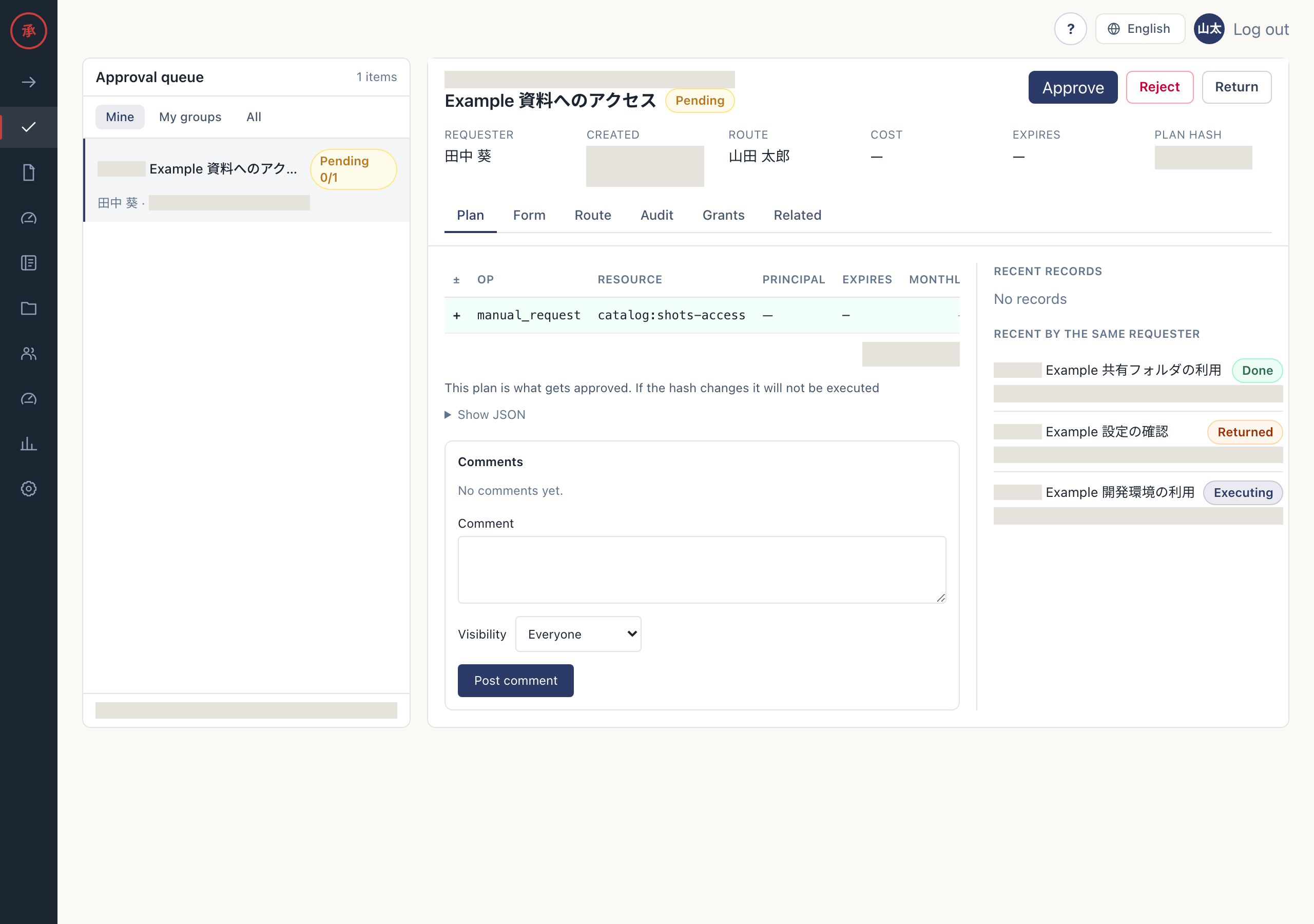Click the help question mark button
The image size is (1314, 924).
pyautogui.click(x=1070, y=29)
